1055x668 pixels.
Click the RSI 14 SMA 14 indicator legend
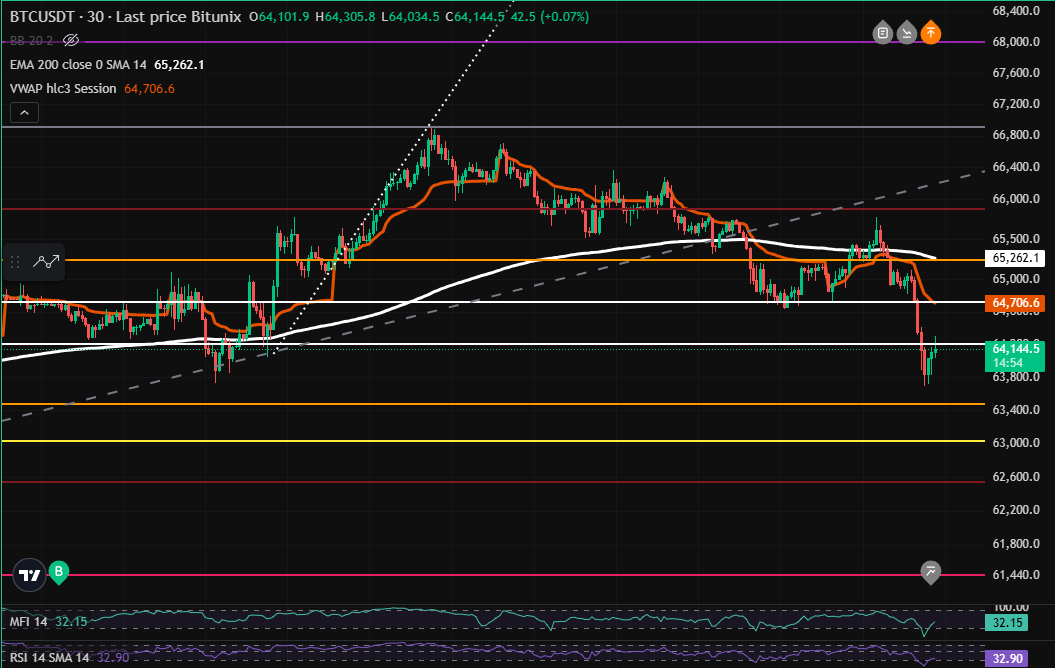point(49,657)
